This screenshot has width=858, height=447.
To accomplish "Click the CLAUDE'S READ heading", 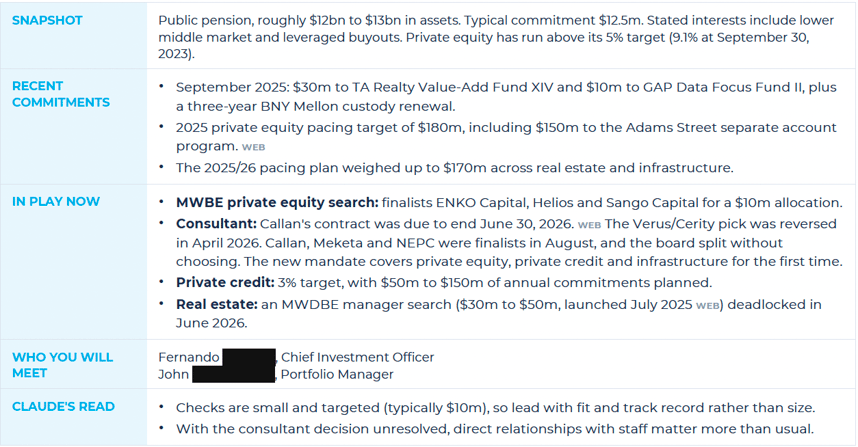I will 63,407.
